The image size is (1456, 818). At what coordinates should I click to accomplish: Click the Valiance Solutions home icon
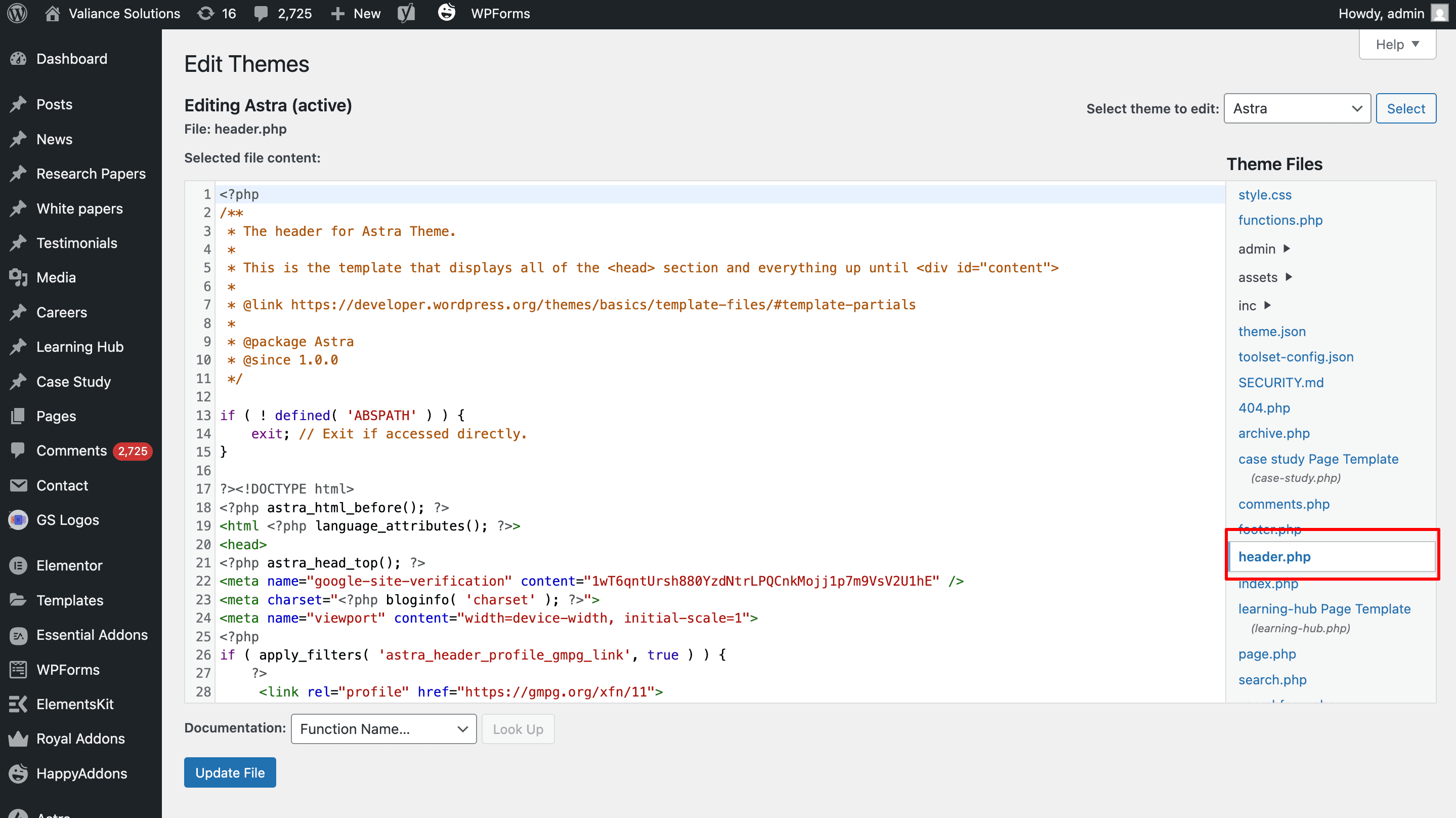point(52,14)
